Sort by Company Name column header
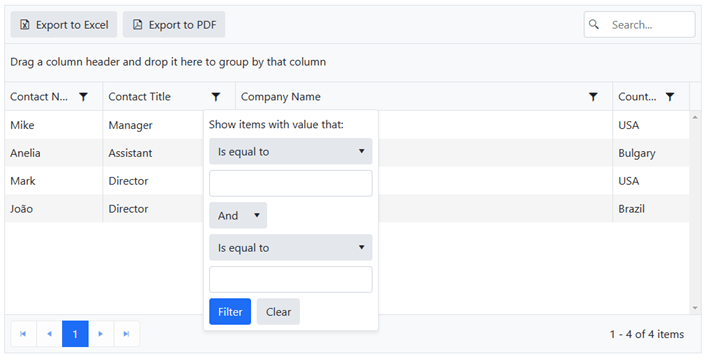708x361 pixels. (280, 97)
